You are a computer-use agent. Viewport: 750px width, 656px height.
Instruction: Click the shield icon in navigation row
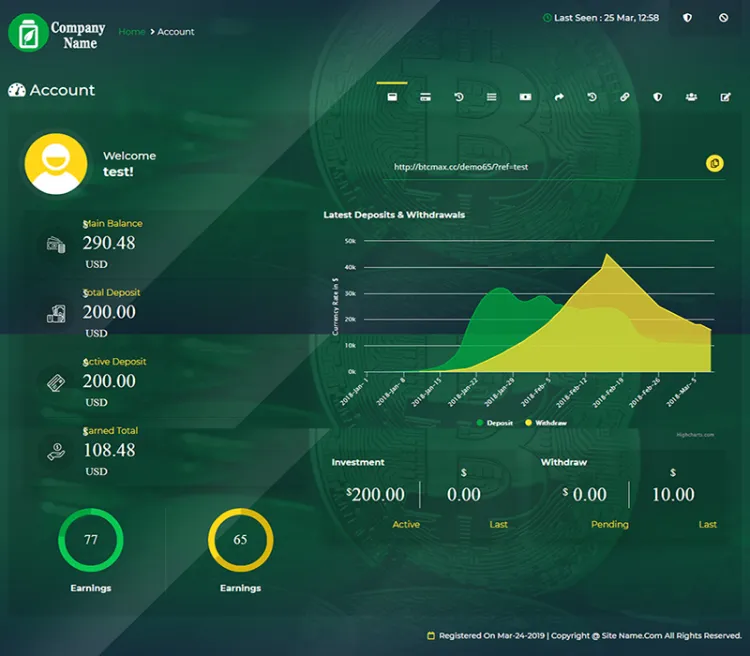(x=658, y=97)
